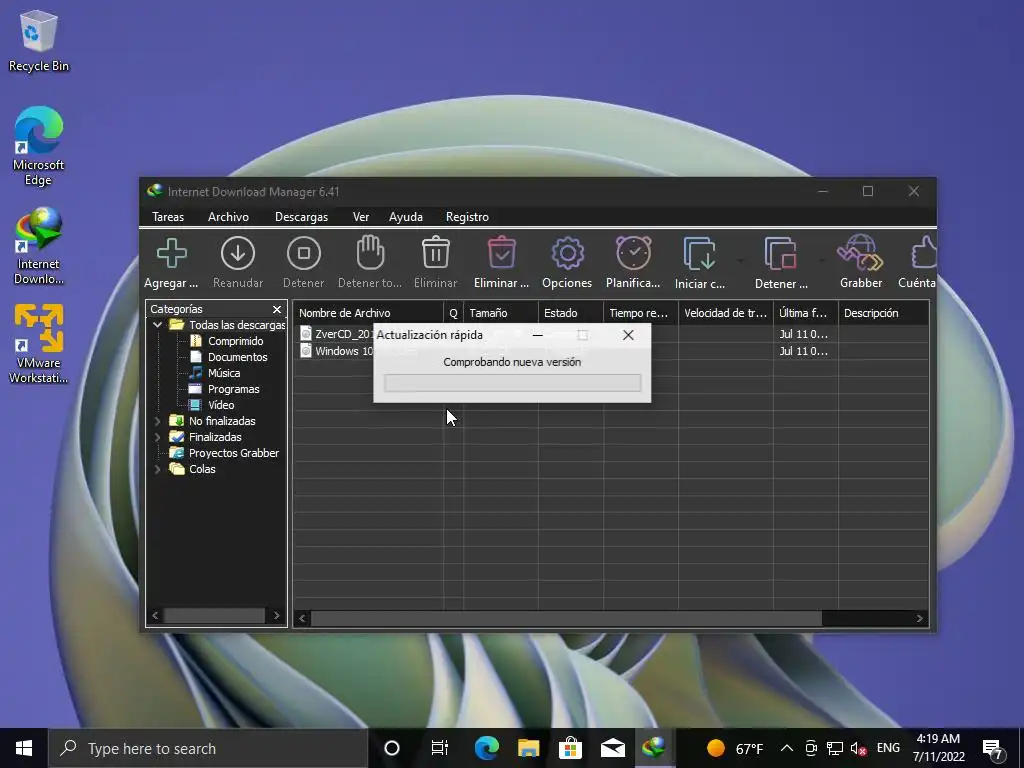Click the Reanudar download arrow icon
1024x768 pixels.
click(x=238, y=253)
